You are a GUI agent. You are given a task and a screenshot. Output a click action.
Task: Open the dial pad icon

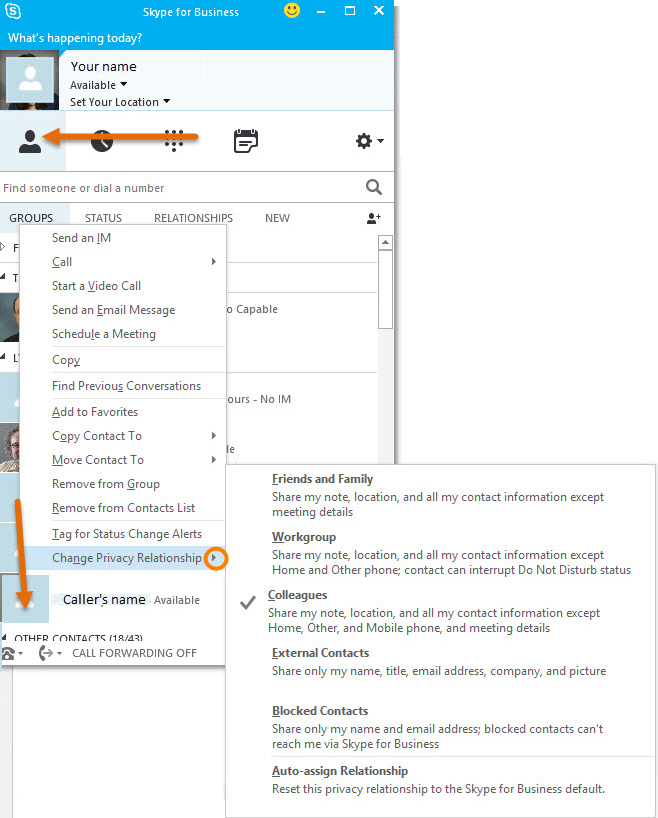(174, 141)
